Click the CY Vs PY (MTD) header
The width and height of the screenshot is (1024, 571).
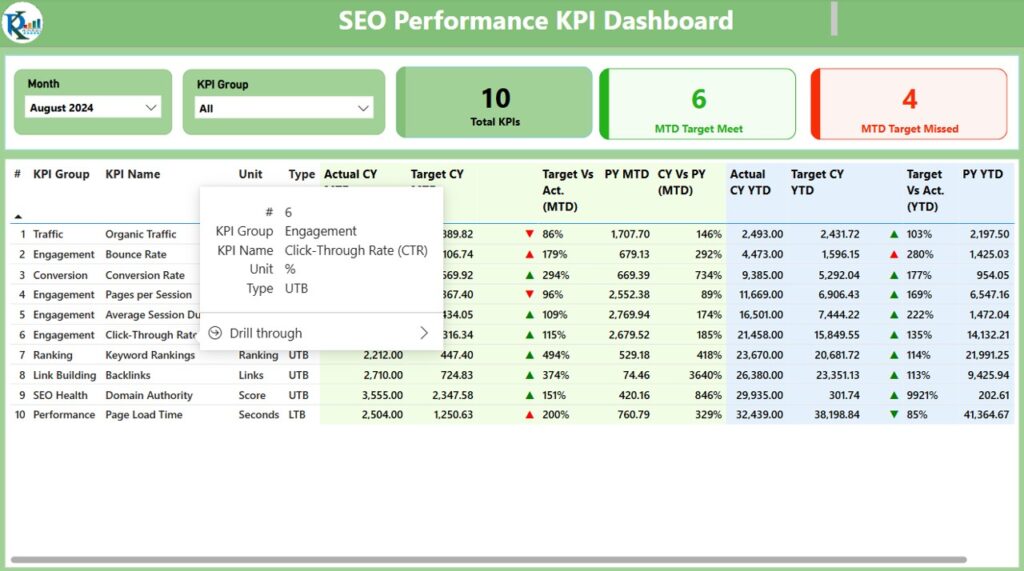(x=681, y=182)
